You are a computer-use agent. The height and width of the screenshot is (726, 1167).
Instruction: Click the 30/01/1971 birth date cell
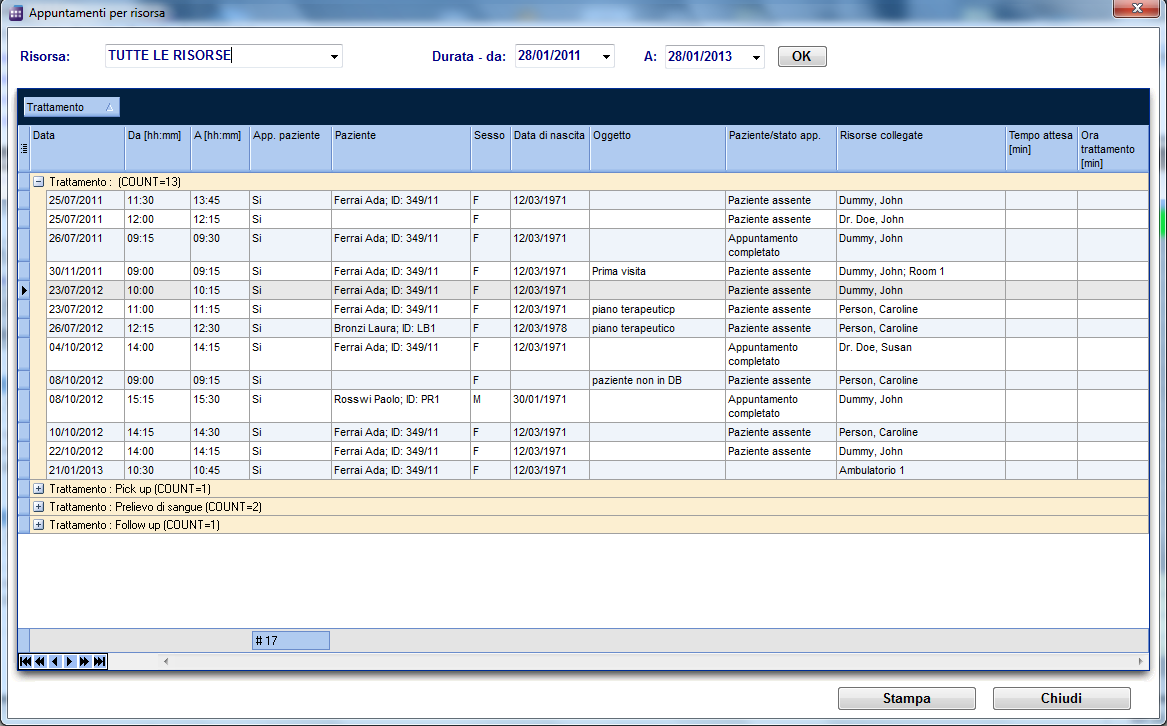pyautogui.click(x=550, y=407)
